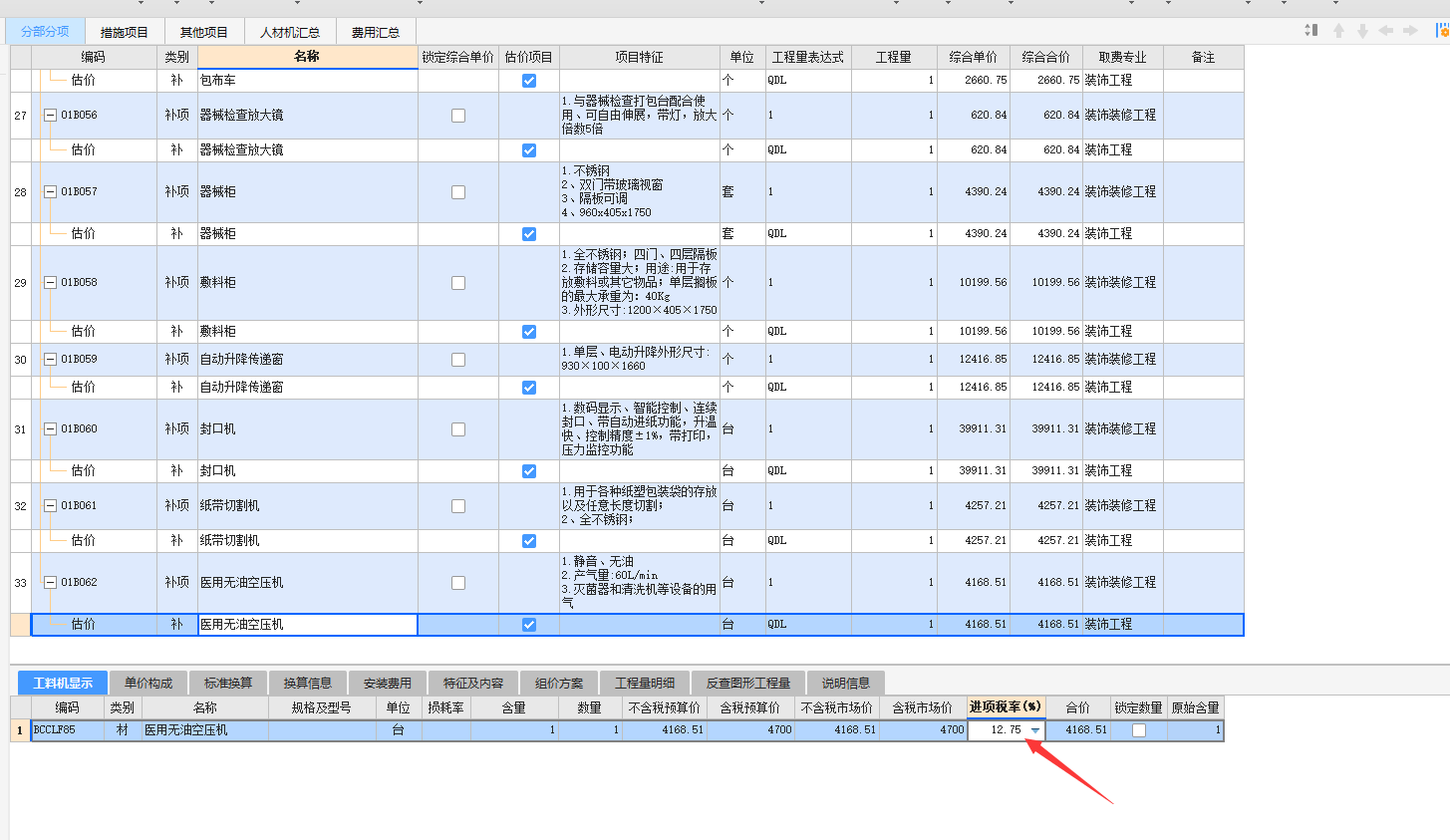
Task: Open the 工程量明细 bottom tab
Action: click(x=645, y=683)
